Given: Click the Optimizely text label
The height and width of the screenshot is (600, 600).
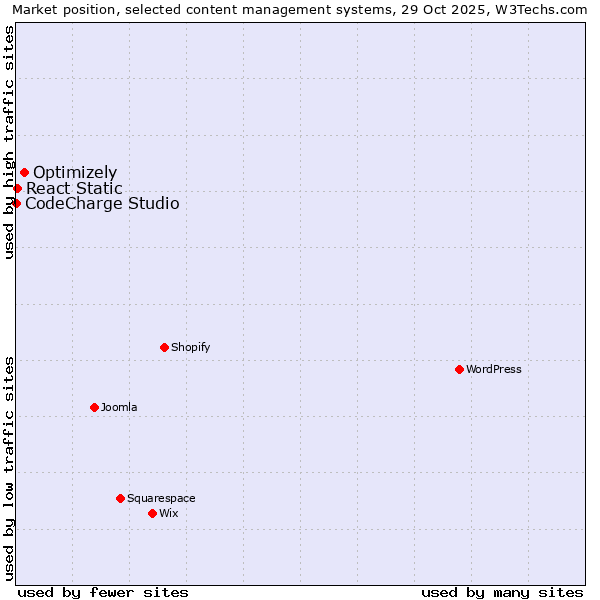Looking at the screenshot, I should tap(75, 173).
